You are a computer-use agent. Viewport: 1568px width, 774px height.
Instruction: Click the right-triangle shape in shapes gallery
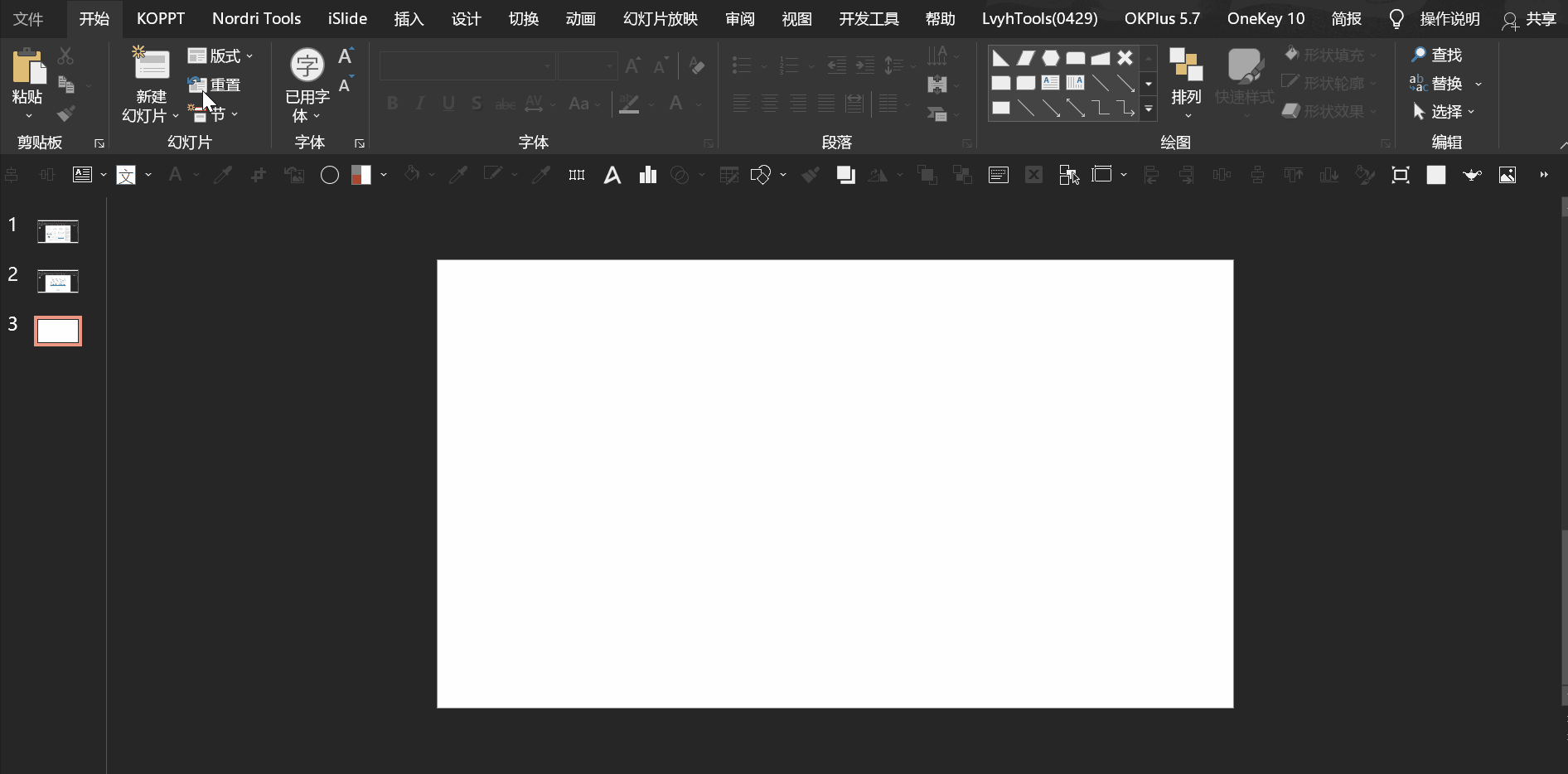click(x=1001, y=58)
